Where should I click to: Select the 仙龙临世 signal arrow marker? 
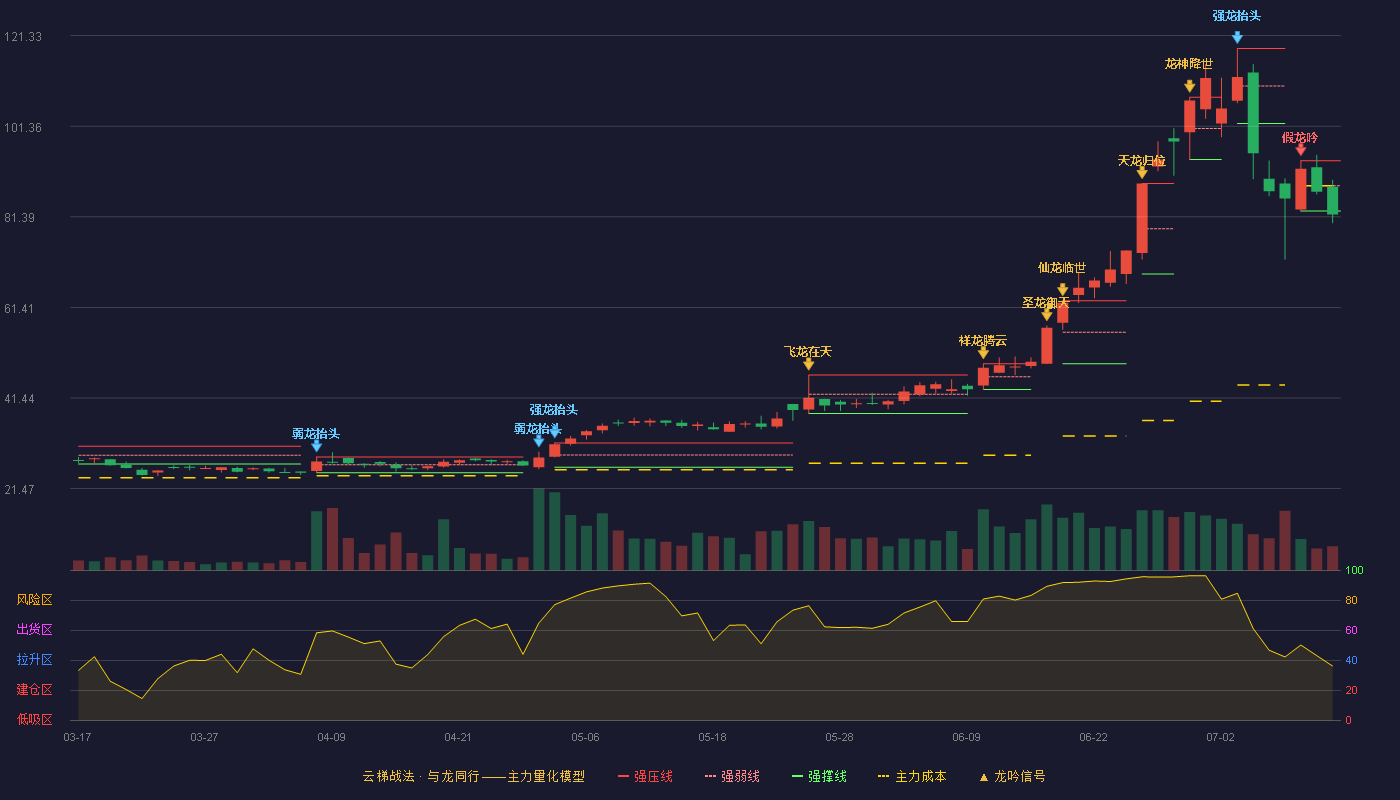(x=1062, y=290)
